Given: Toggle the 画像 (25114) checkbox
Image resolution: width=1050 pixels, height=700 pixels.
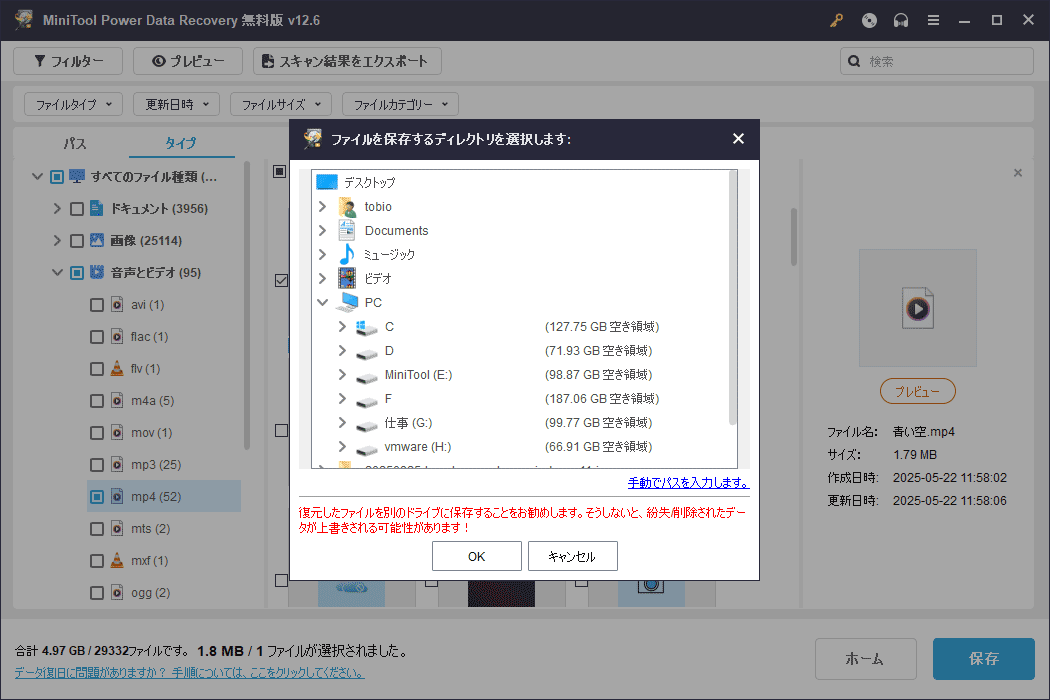Looking at the screenshot, I should pos(77,240).
